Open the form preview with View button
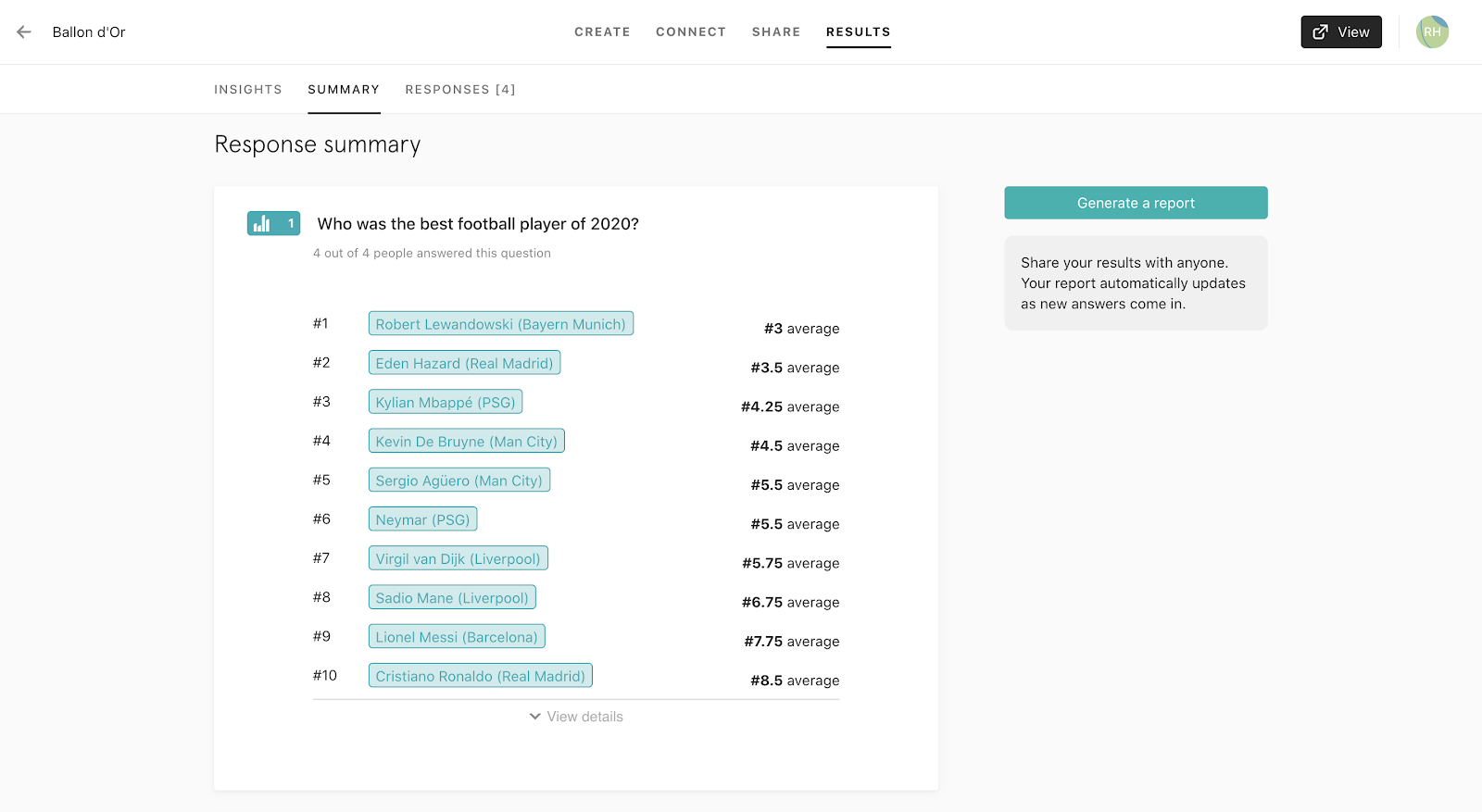1482x812 pixels. [1341, 31]
